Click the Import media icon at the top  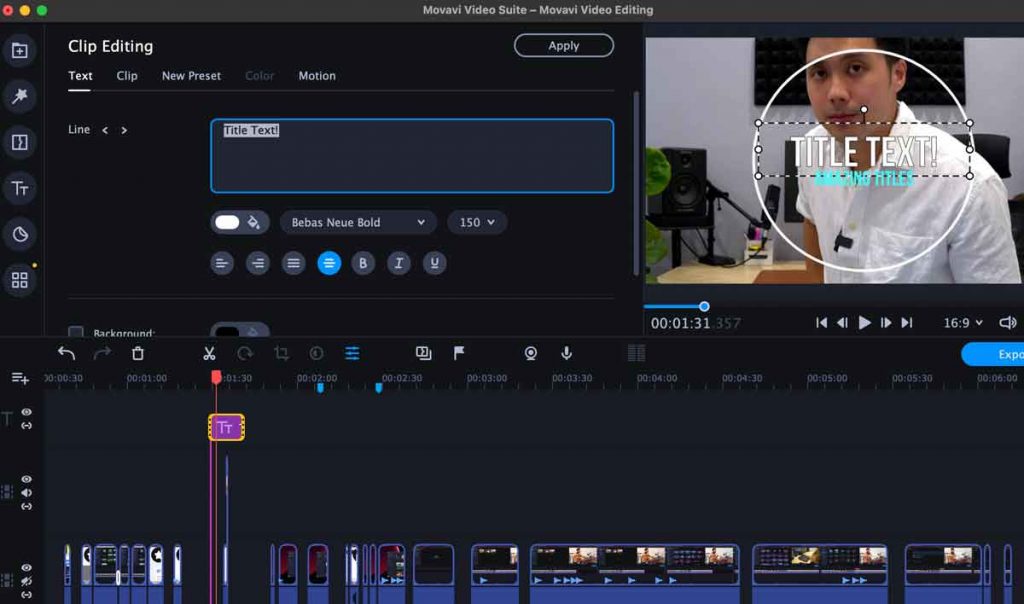click(x=19, y=49)
